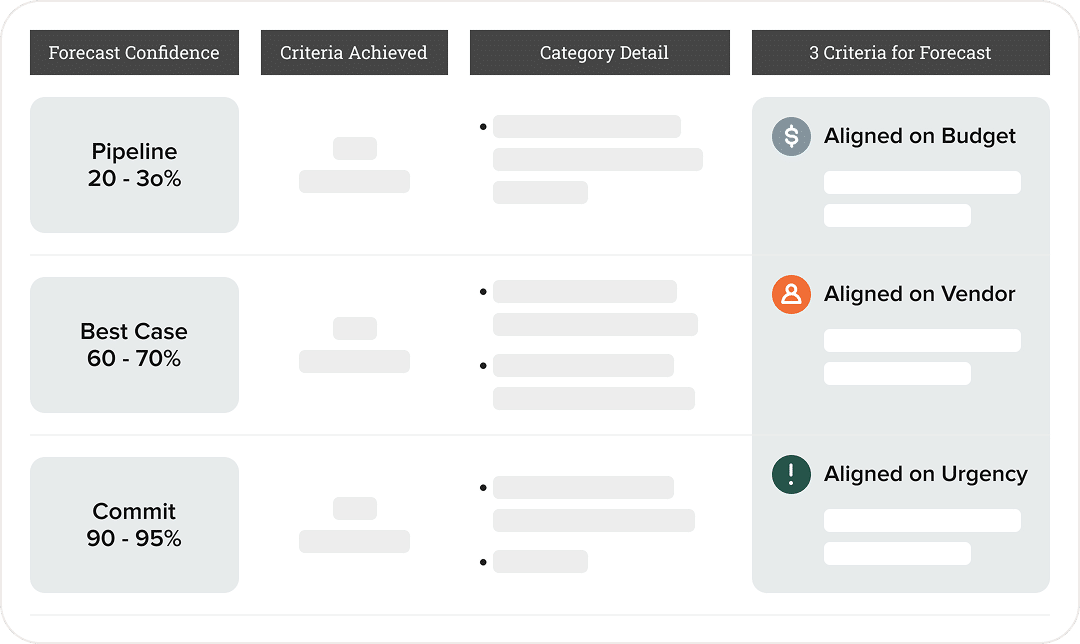The width and height of the screenshot is (1080, 644).
Task: Click the white text field under Aligned on Vendor
Action: pos(922,340)
